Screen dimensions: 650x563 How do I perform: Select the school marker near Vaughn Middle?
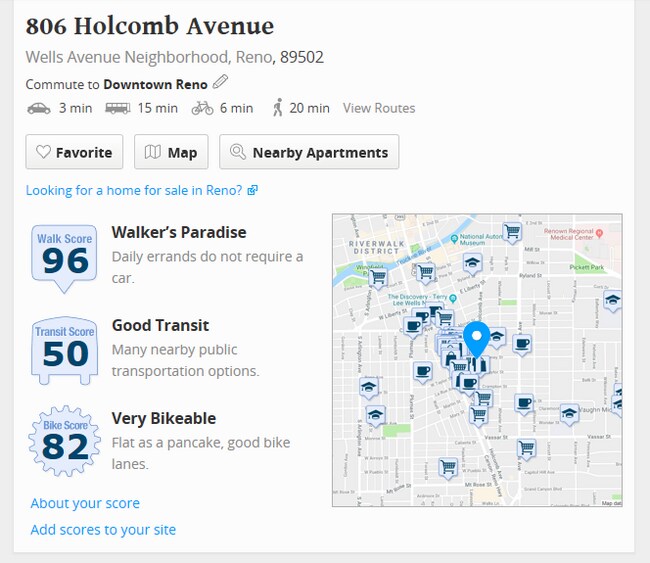pos(569,412)
